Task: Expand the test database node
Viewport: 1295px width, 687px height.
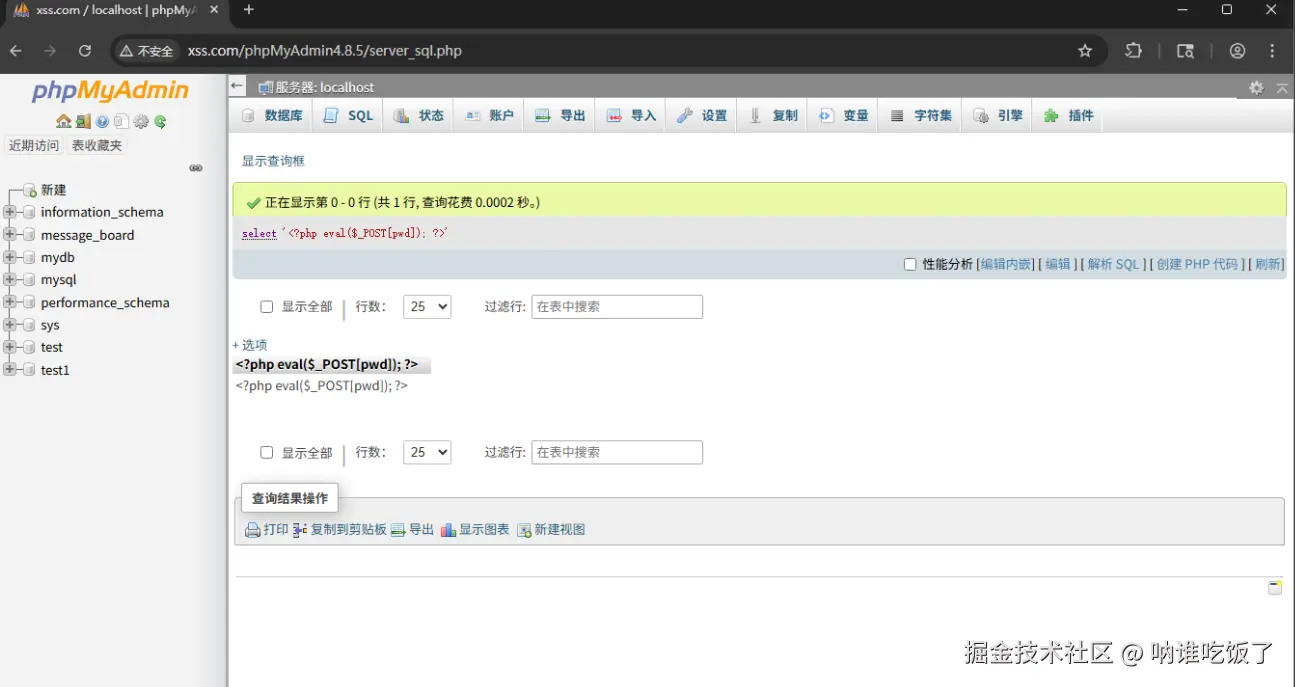Action: click(10, 347)
